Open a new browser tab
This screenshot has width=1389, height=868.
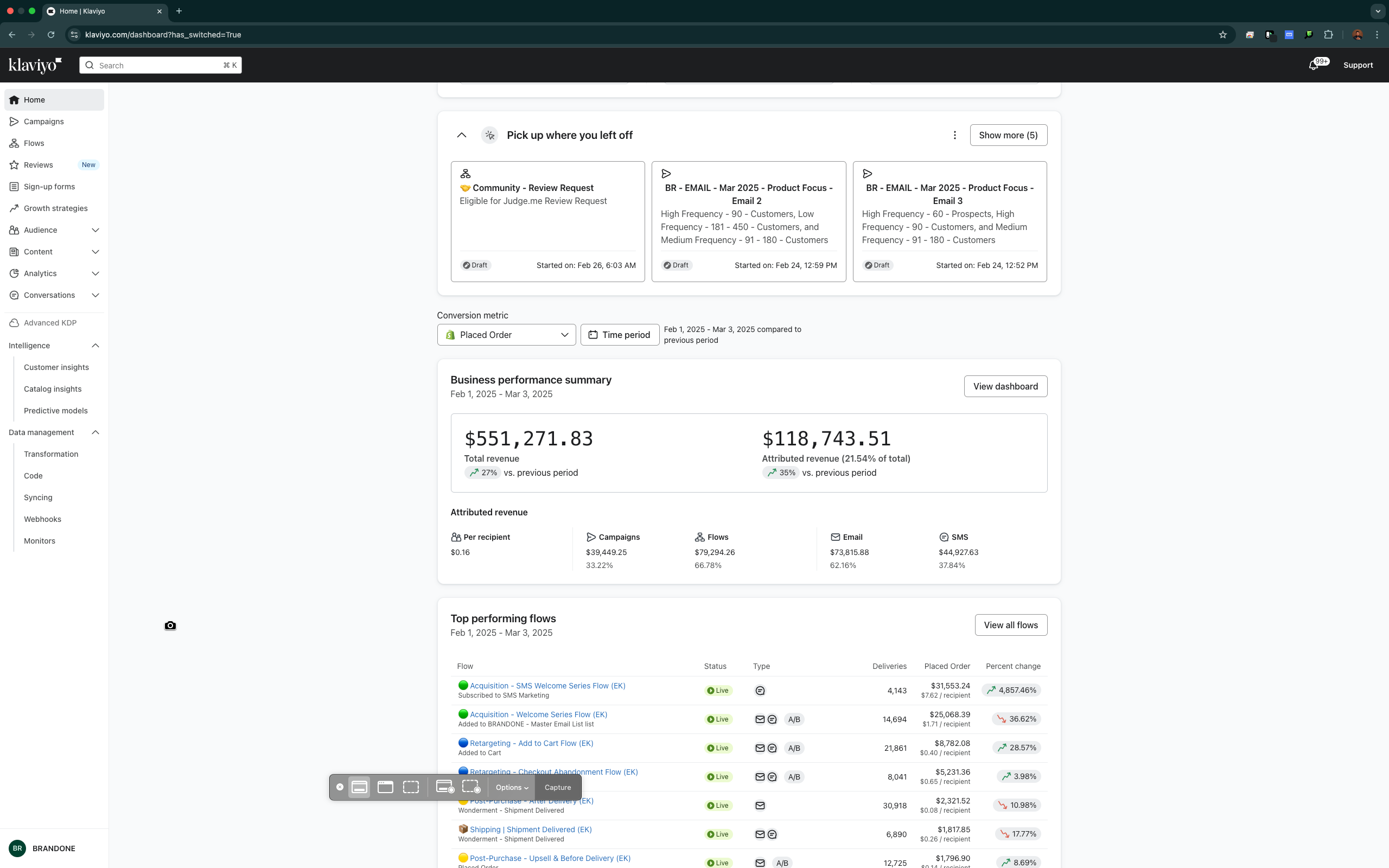click(179, 11)
